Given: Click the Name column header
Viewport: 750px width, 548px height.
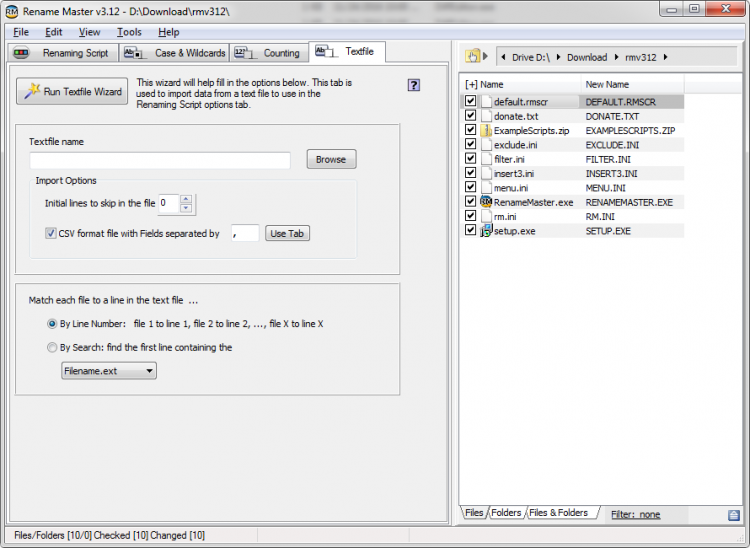Looking at the screenshot, I should (x=521, y=85).
